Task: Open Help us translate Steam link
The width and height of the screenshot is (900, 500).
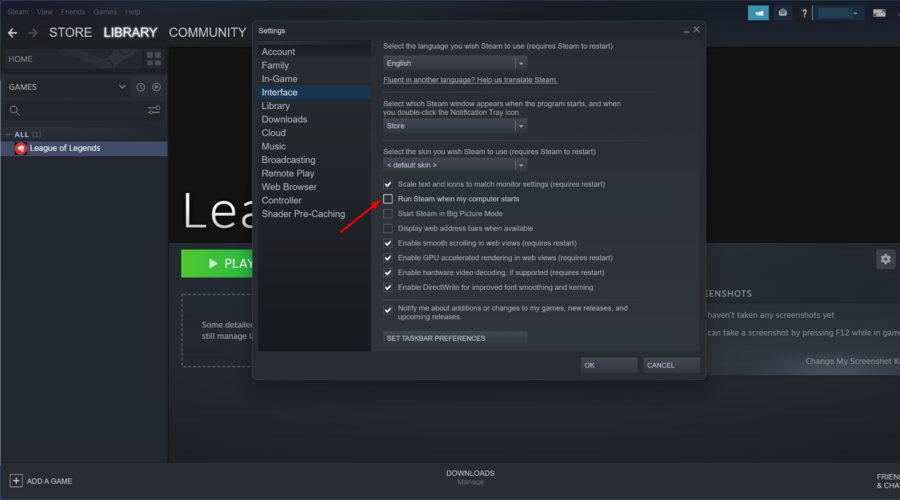Action: (470, 80)
